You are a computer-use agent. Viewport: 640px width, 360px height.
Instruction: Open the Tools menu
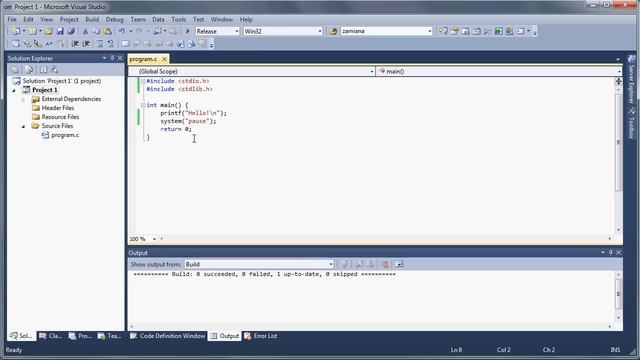(178, 20)
